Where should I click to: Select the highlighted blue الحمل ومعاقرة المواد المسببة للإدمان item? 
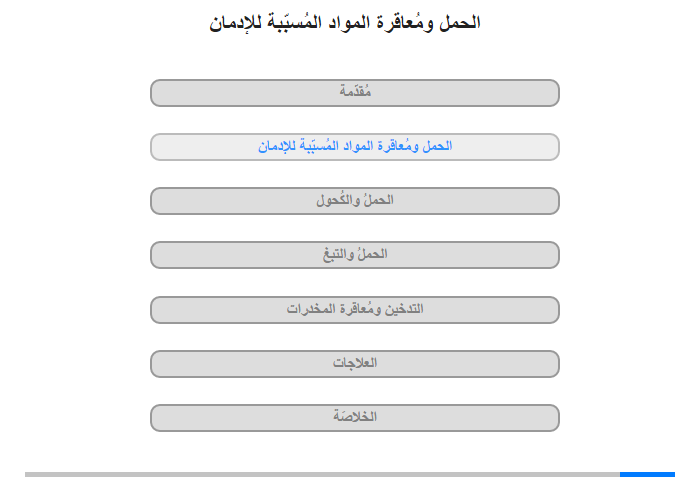point(354,147)
